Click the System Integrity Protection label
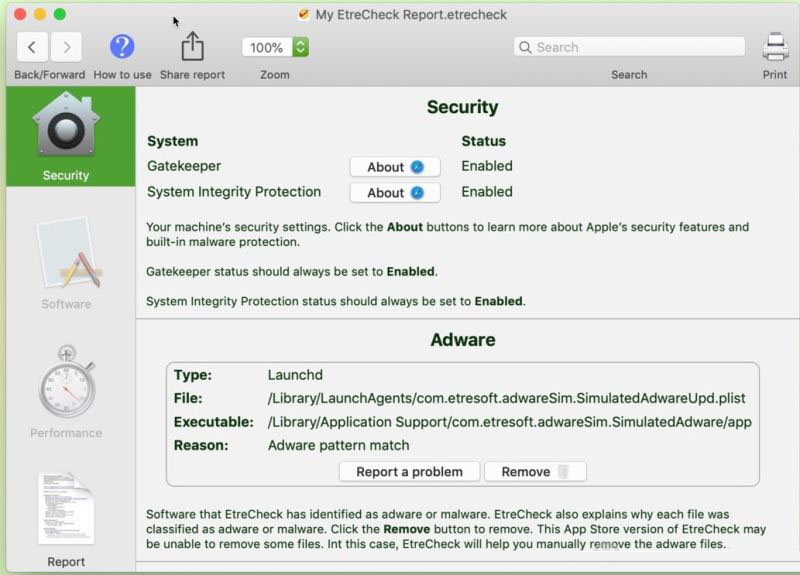This screenshot has width=800, height=575. click(234, 192)
